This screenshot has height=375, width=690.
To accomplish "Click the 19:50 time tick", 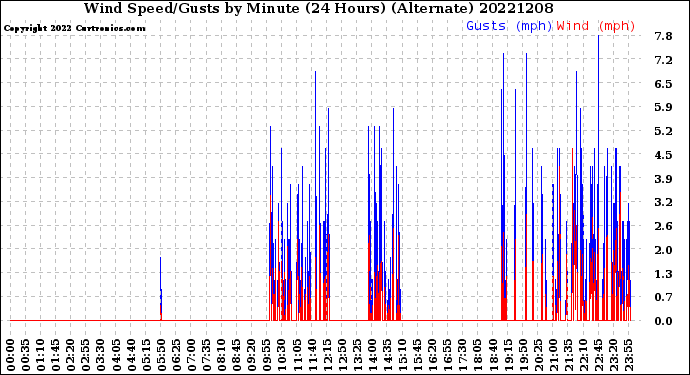I will point(523,355).
